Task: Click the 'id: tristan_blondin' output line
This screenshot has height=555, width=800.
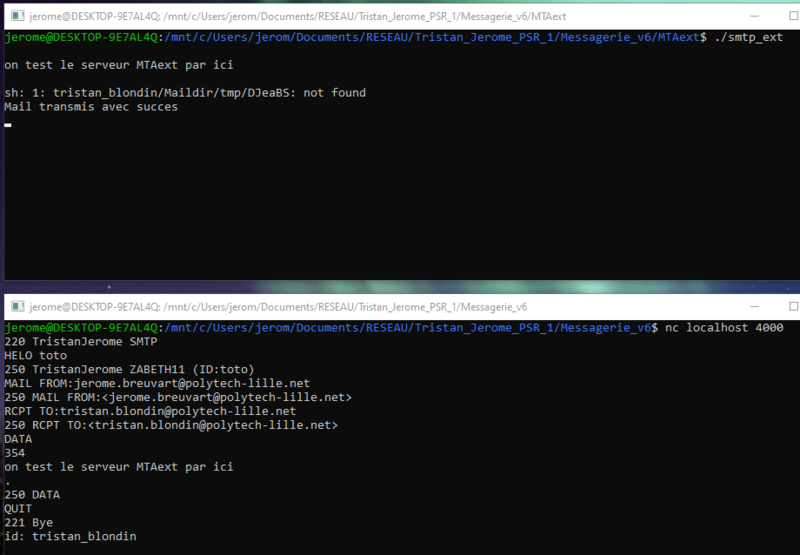Action: pyautogui.click(x=70, y=537)
